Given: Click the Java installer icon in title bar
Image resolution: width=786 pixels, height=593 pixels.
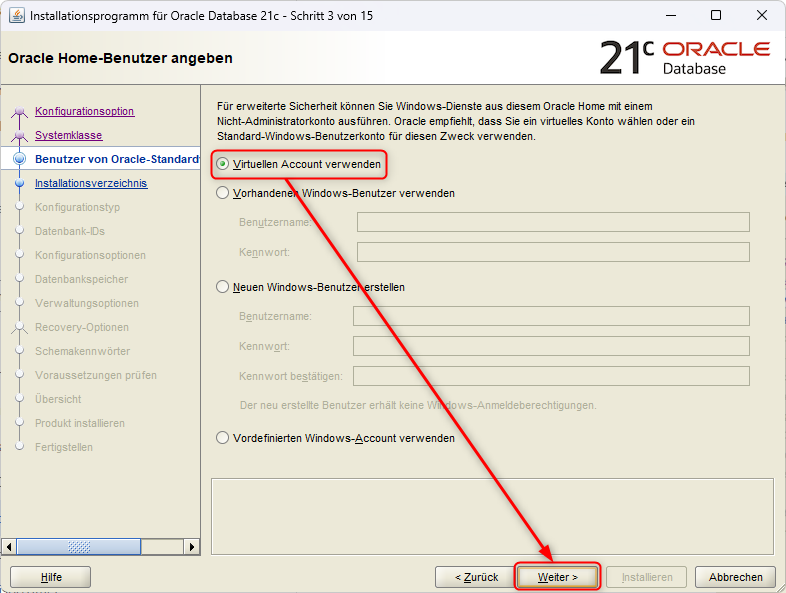Looking at the screenshot, I should click(17, 16).
